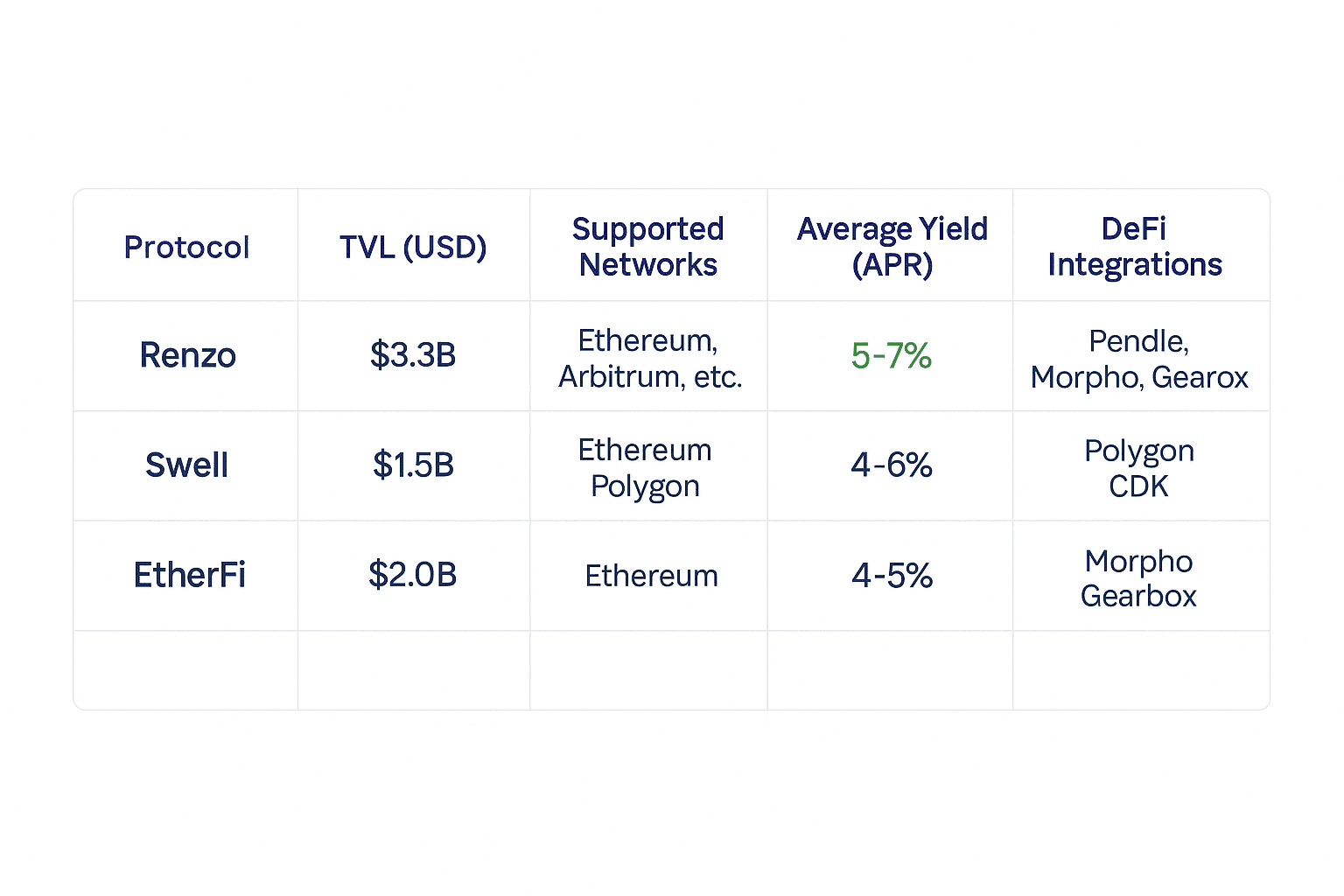Select EtherFi's Ethereum network cell
1344x896 pixels.
651,577
